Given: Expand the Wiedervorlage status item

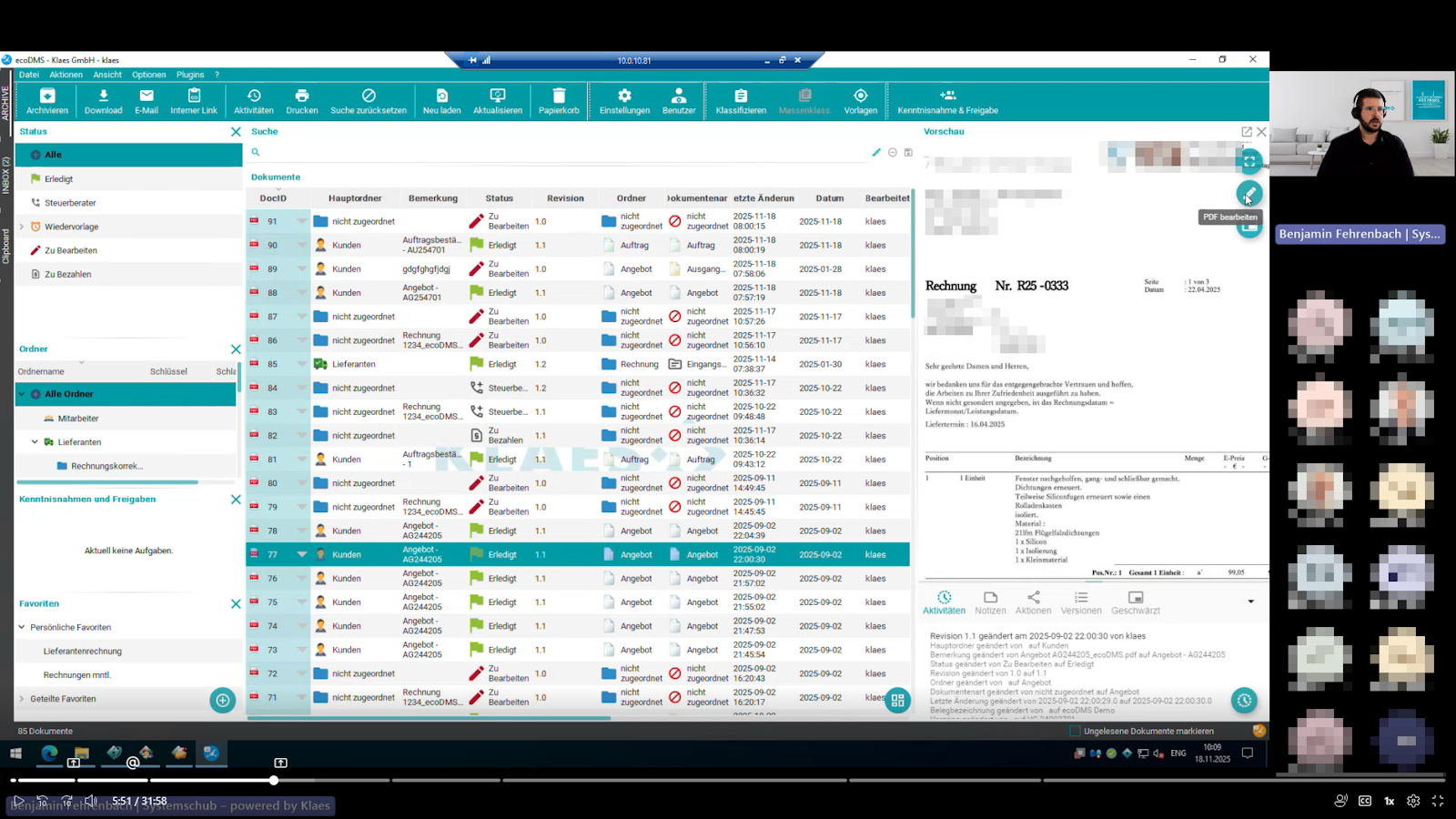Looking at the screenshot, I should 22,227.
